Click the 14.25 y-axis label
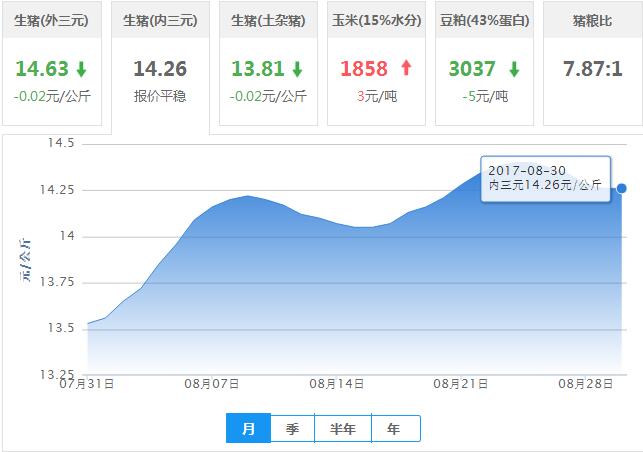The width and height of the screenshot is (643, 452). coord(57,189)
